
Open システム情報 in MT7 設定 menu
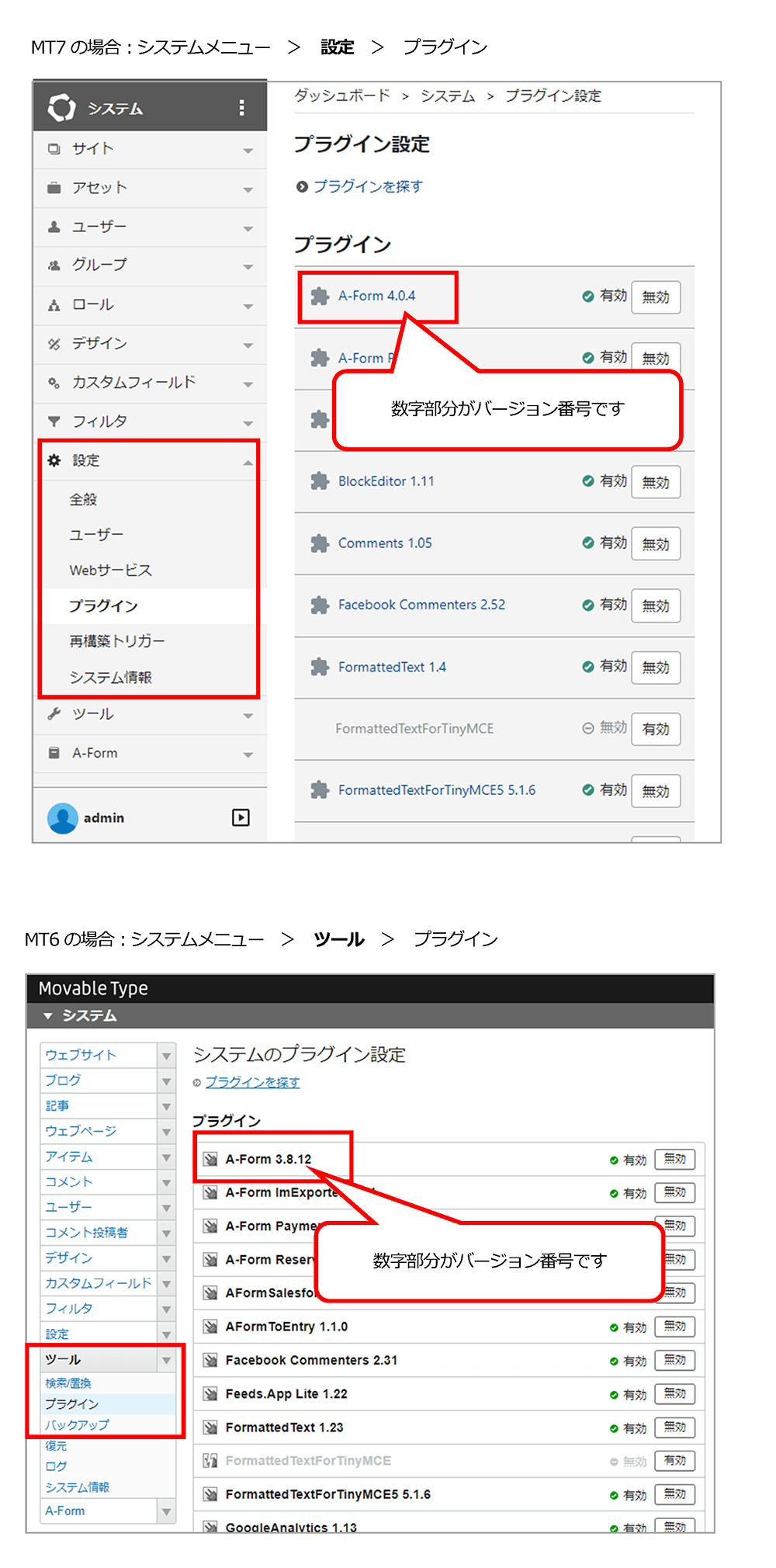click(110, 678)
